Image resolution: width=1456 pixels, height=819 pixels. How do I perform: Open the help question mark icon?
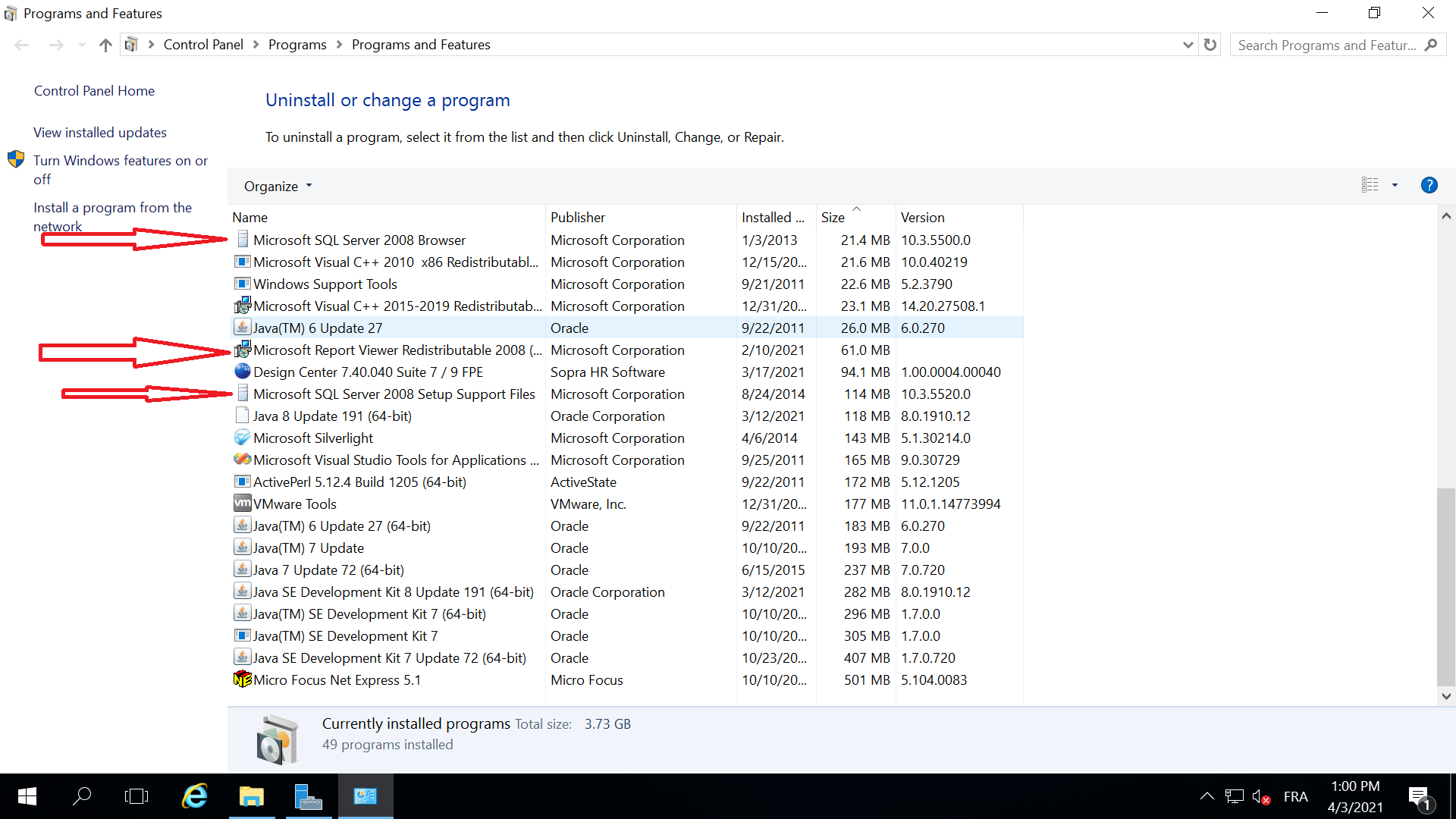(x=1429, y=185)
